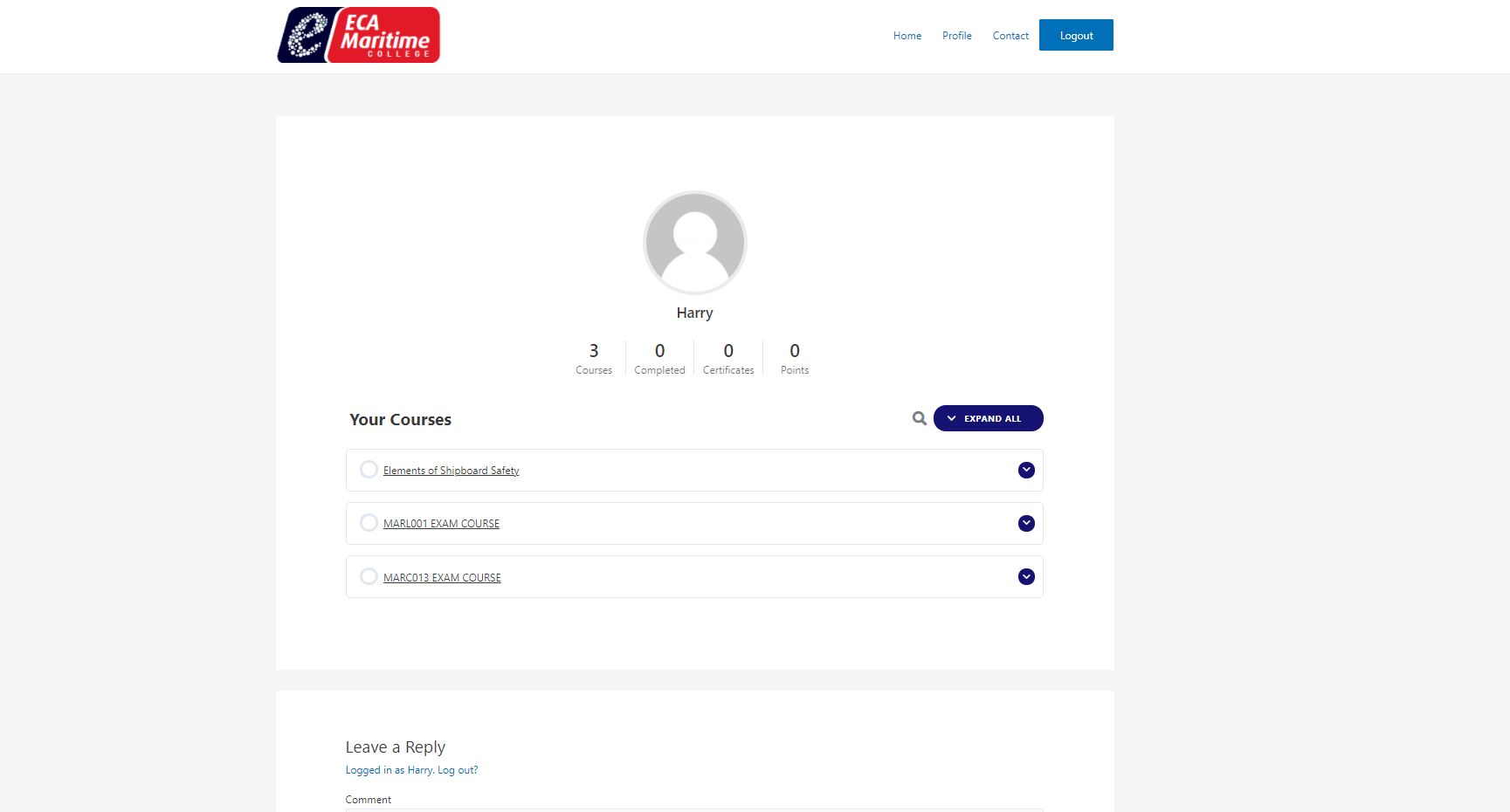This screenshot has width=1510, height=812.
Task: Go to the Profile menu item
Action: pos(956,36)
